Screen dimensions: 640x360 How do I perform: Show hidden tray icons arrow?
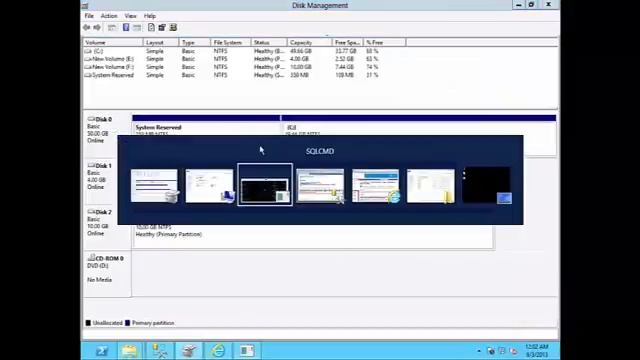479,351
